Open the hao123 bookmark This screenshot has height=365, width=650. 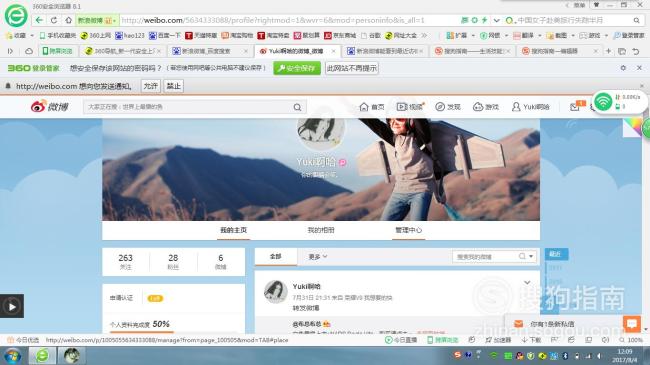pyautogui.click(x=130, y=36)
